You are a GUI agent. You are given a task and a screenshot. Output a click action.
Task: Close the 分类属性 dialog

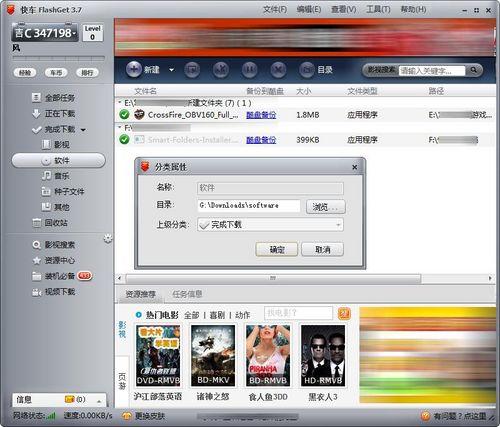[x=355, y=167]
